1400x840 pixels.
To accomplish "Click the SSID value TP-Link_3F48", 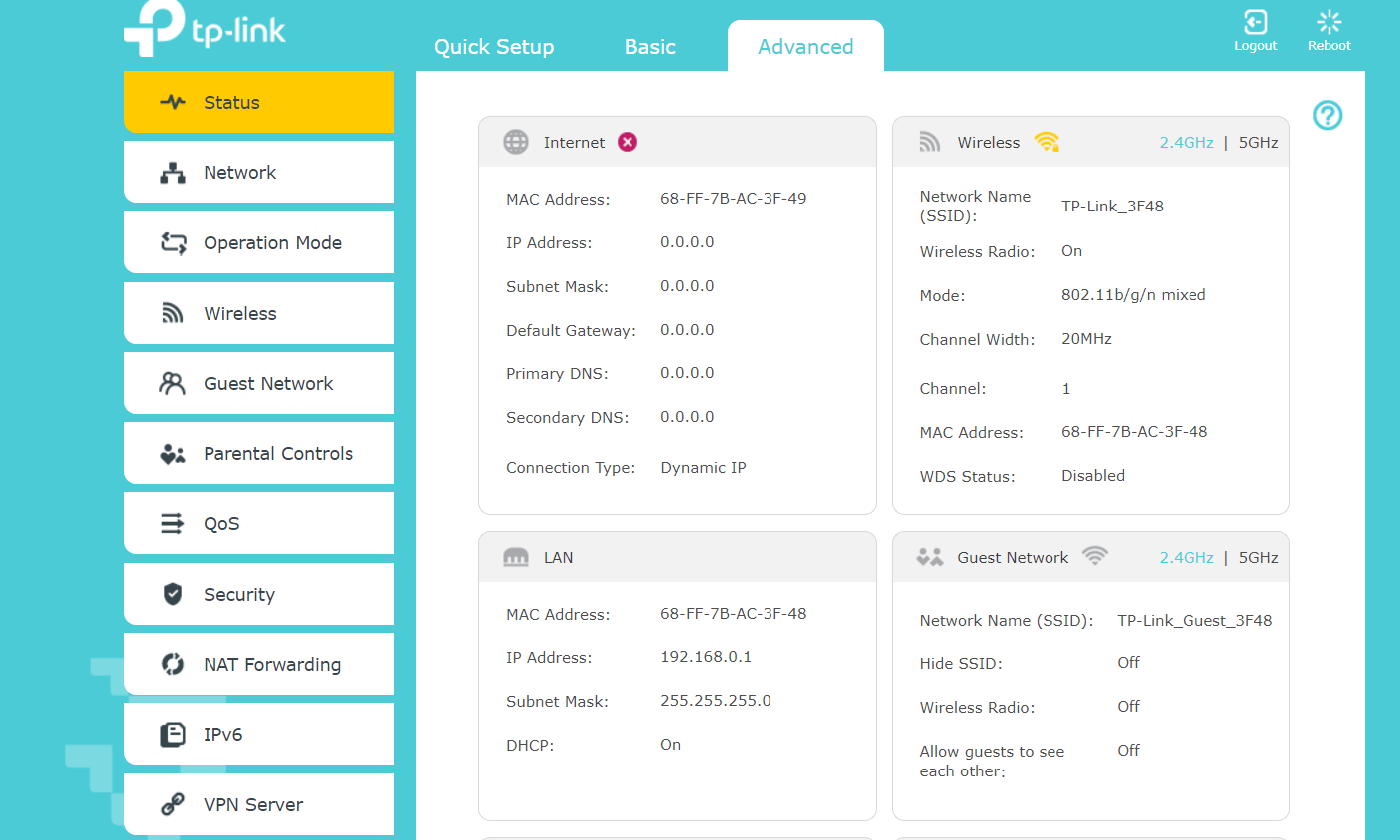I will pyautogui.click(x=1112, y=207).
